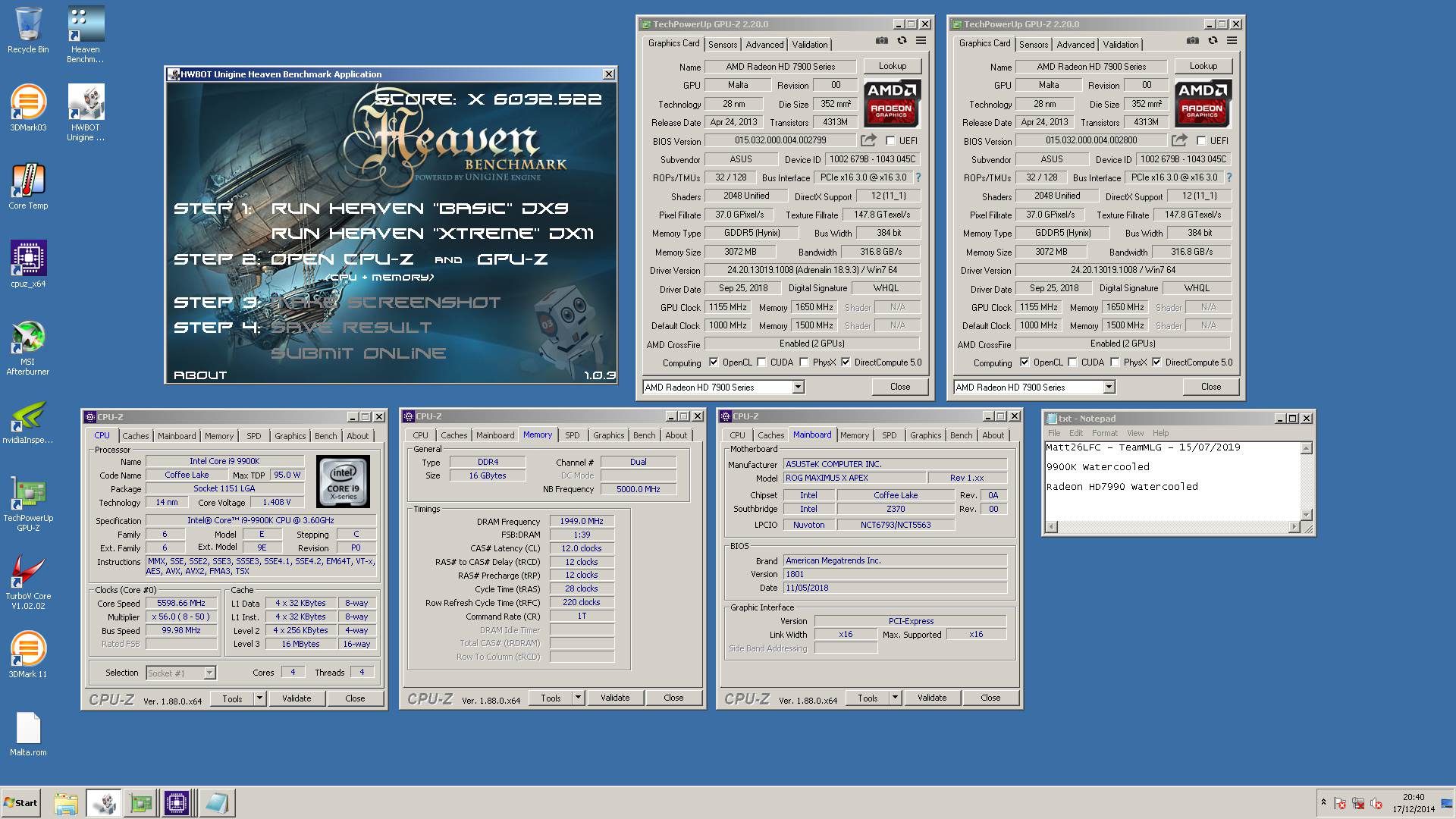1456x819 pixels.
Task: Expand GPU selection dropdown in left GPU-Z
Action: (x=798, y=388)
